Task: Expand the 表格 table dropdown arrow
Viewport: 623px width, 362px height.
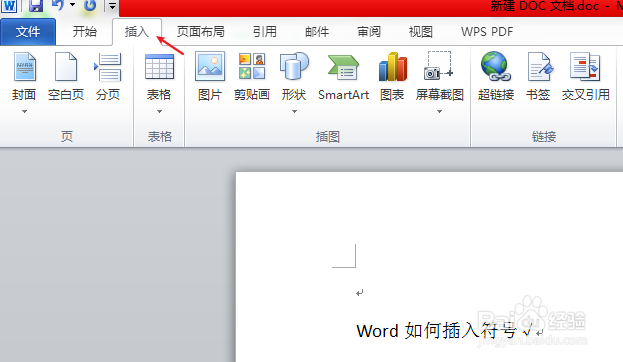Action: pyautogui.click(x=159, y=112)
